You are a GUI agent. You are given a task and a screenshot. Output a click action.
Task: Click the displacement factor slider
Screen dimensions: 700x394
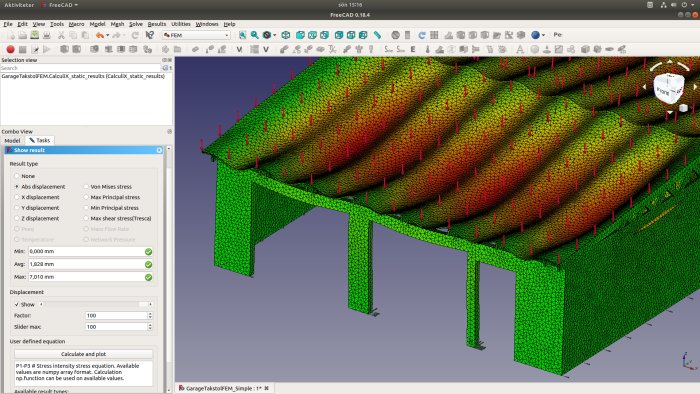(96, 304)
